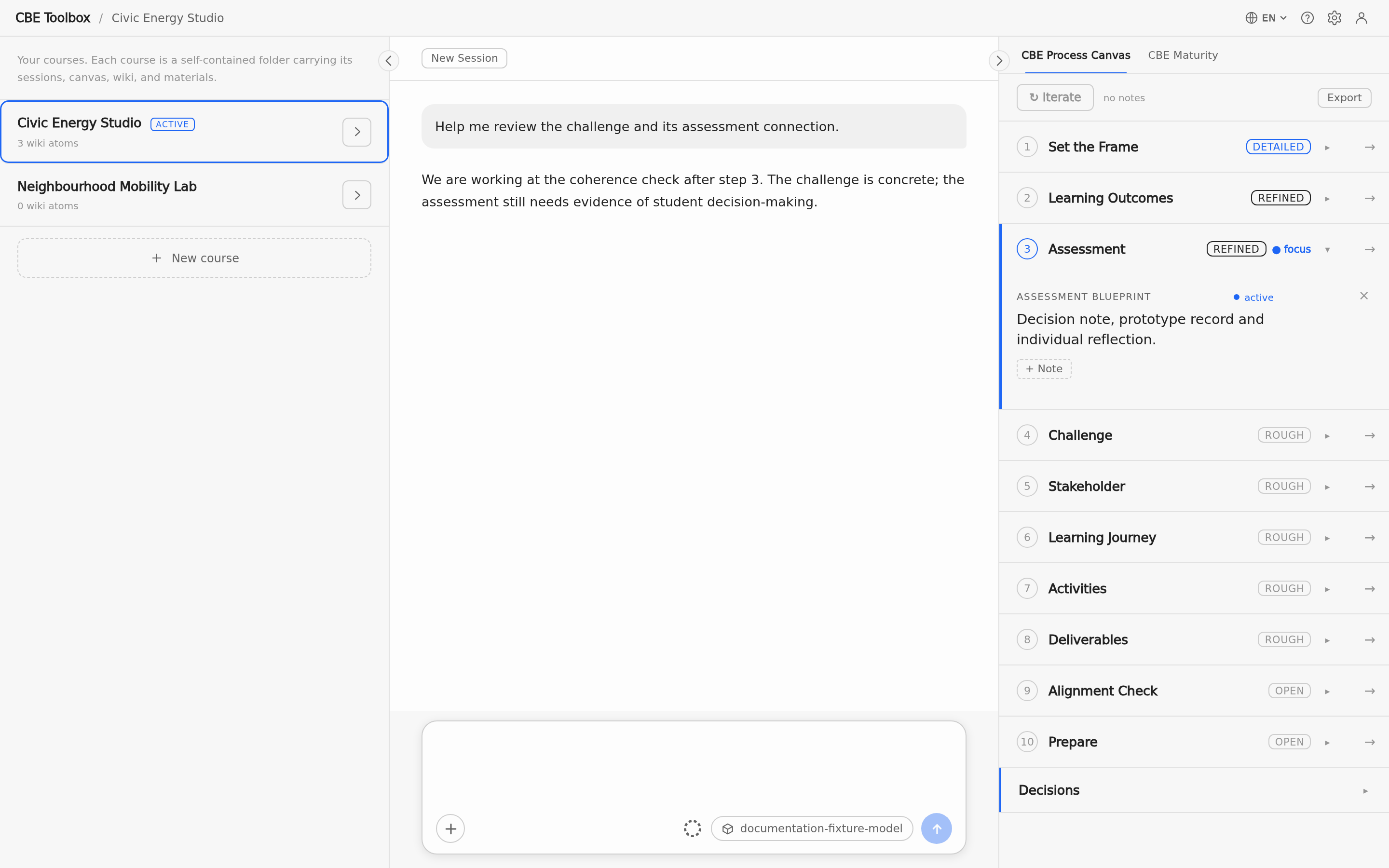
Task: Switch to the CBE Maturity tab
Action: pyautogui.click(x=1183, y=55)
